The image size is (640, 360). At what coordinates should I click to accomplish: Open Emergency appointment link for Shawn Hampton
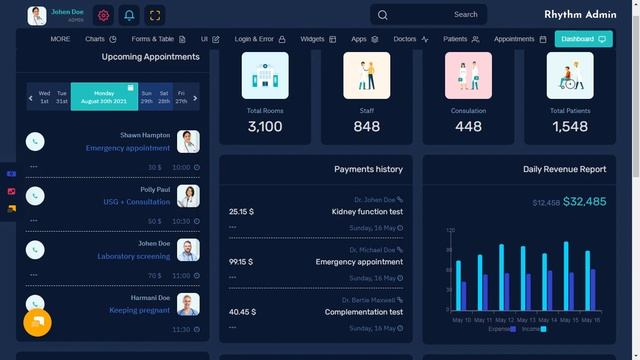(128, 148)
